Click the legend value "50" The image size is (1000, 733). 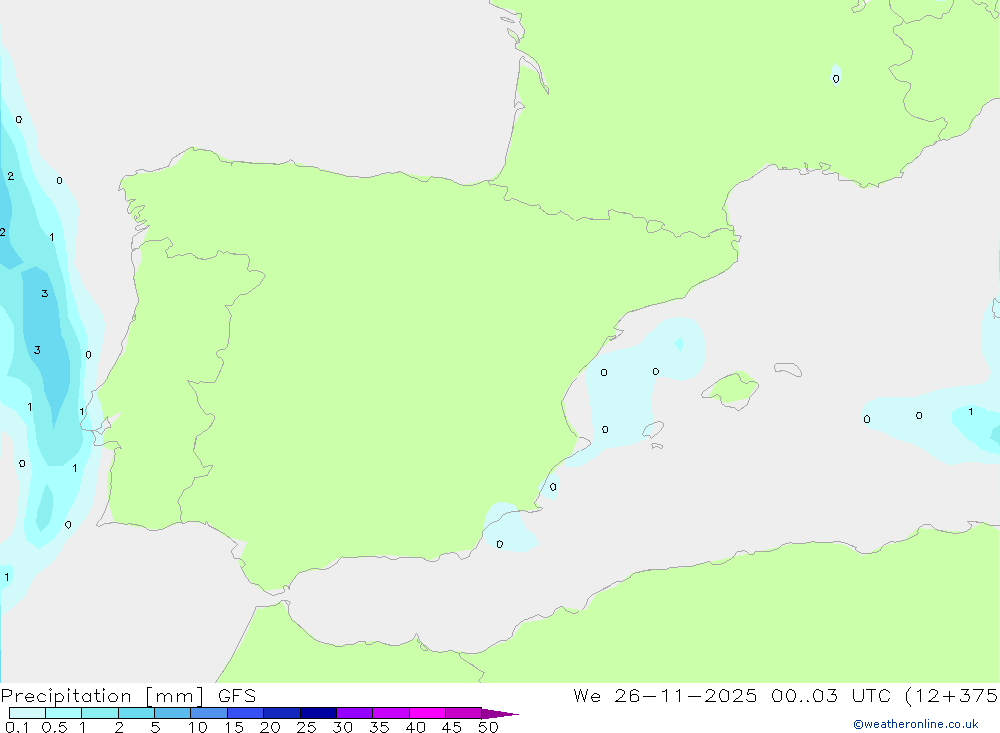[x=488, y=727]
